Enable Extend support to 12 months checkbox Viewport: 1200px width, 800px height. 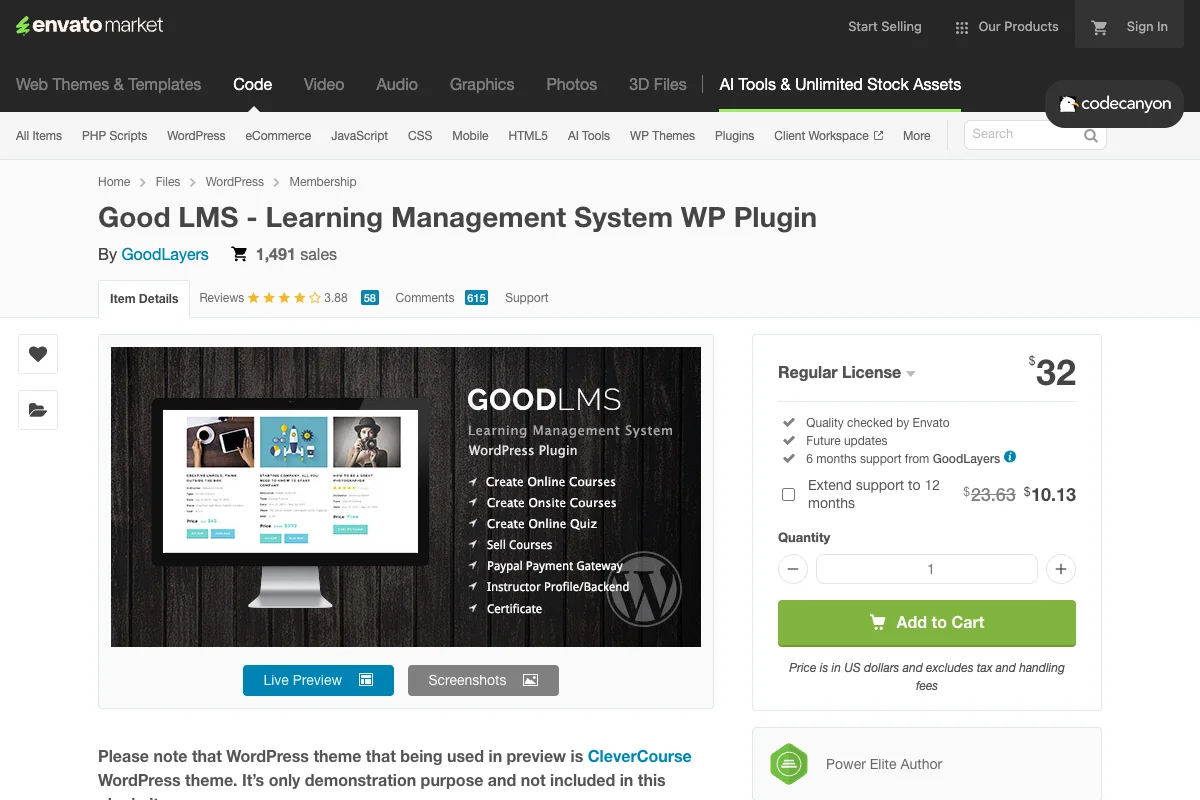(788, 494)
